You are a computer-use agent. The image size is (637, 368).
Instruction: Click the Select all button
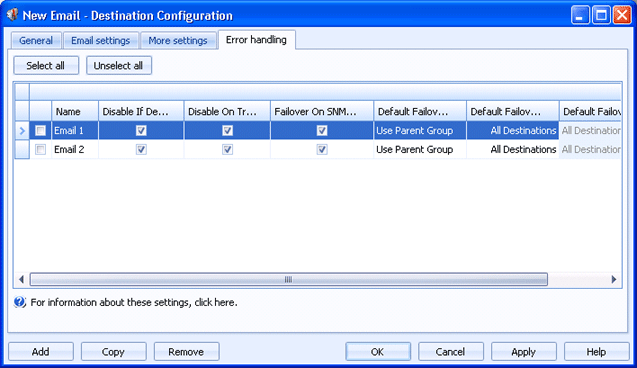point(46,65)
